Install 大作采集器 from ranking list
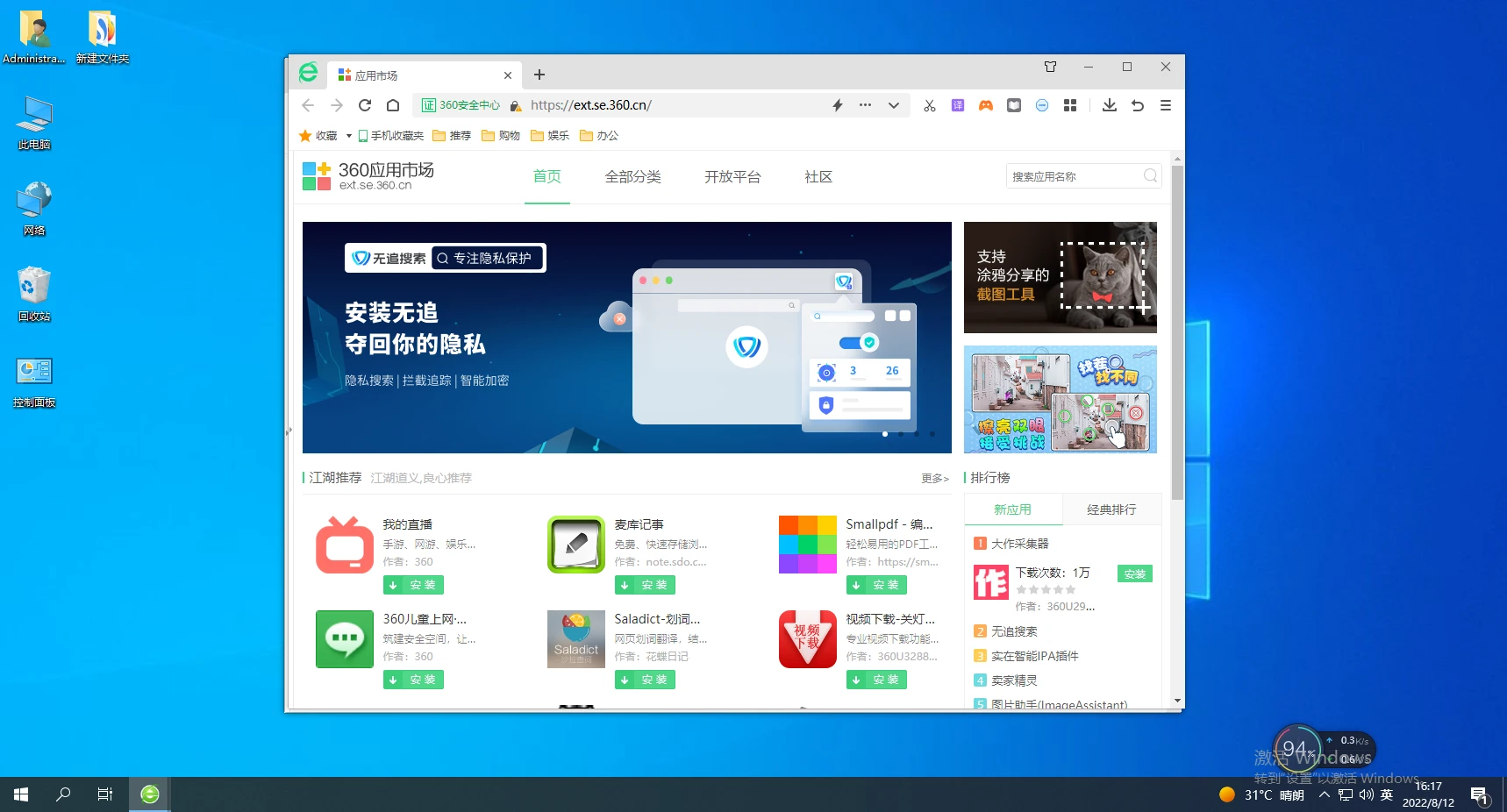The height and width of the screenshot is (812, 1507). (x=1135, y=574)
